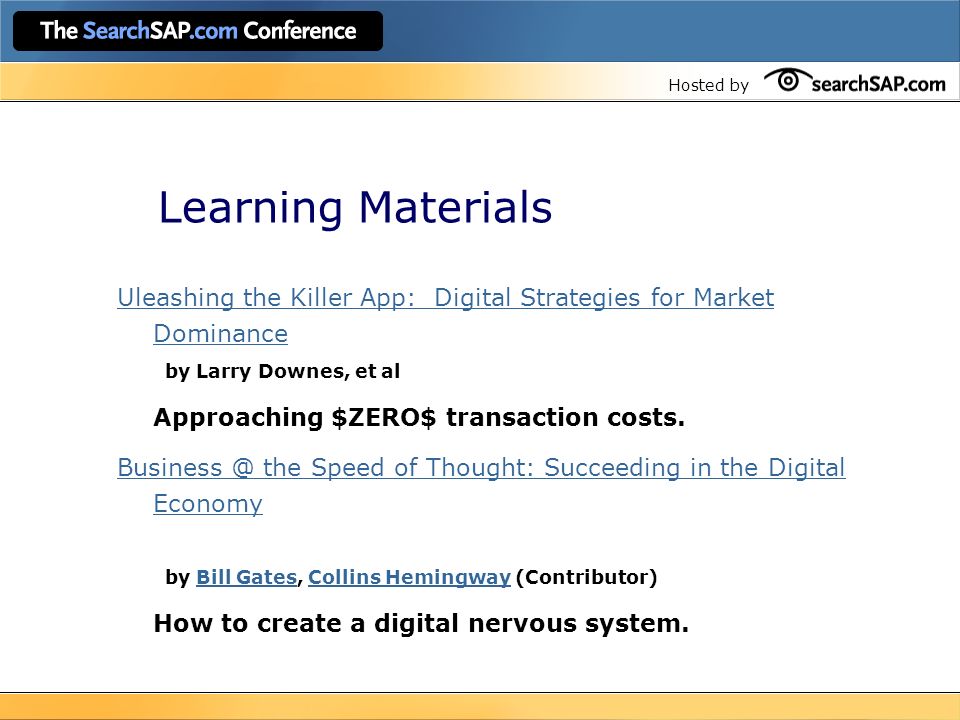Select text 'How to create a digital nervous system.'
The width and height of the screenshot is (960, 720).
(x=421, y=623)
